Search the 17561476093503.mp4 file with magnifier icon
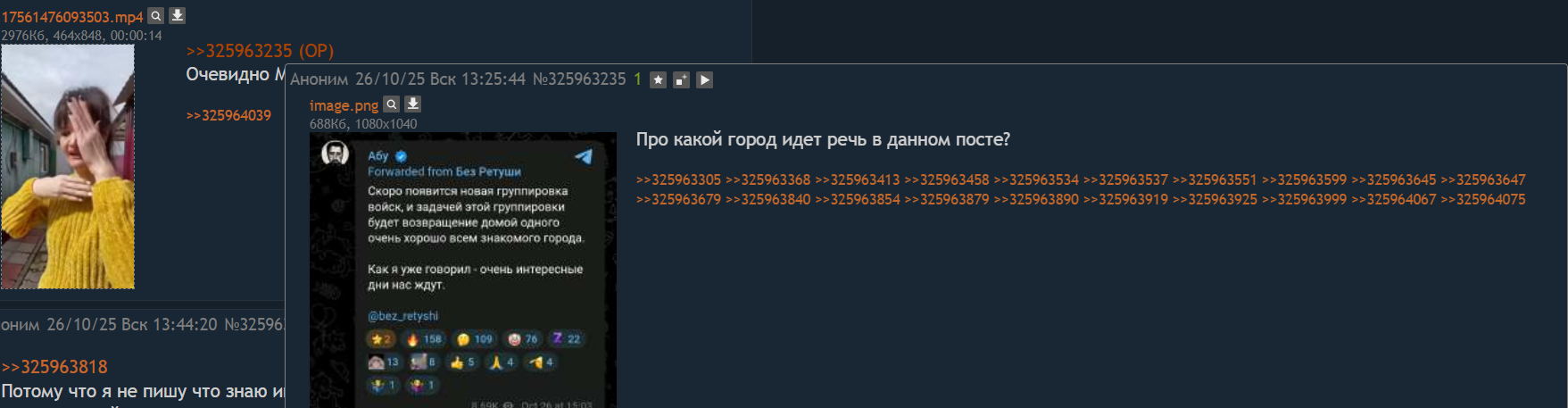 tap(155, 15)
